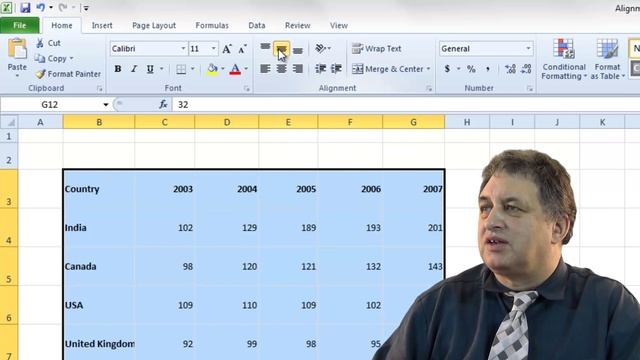Toggle Center horizontal alignment
The height and width of the screenshot is (360, 640).
coord(281,69)
